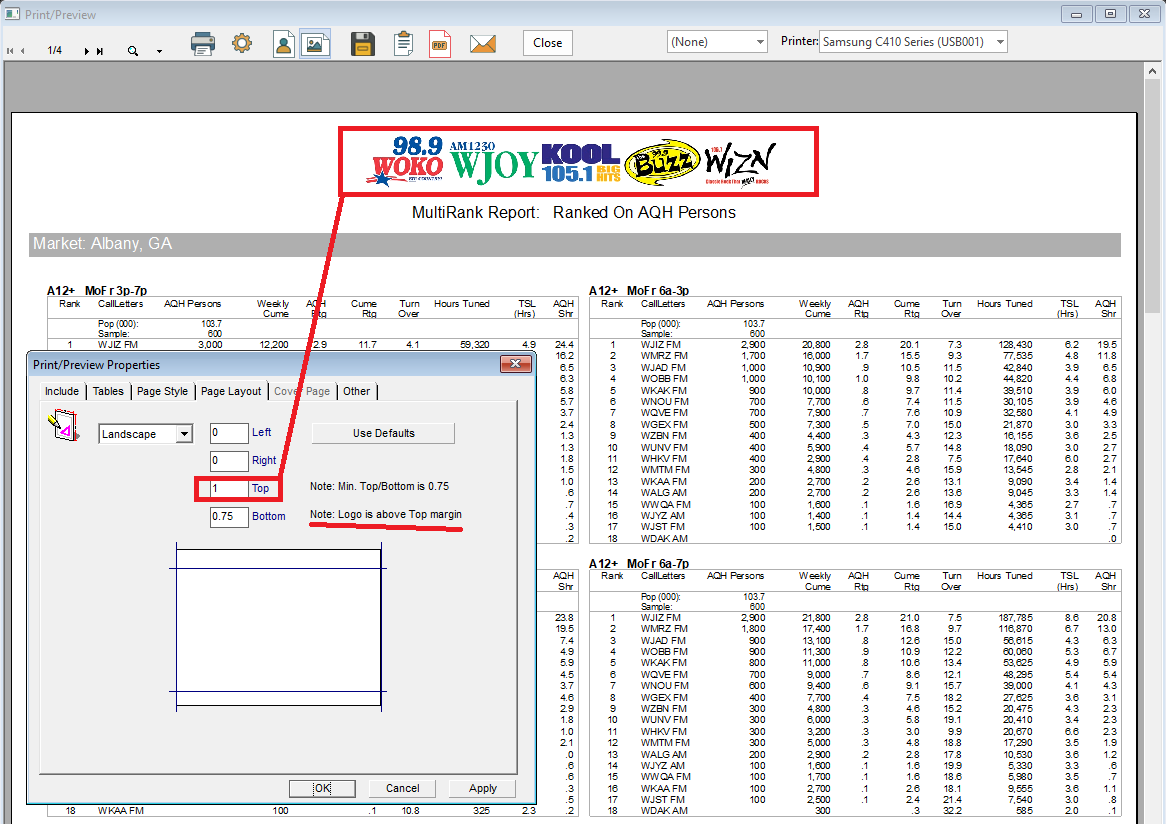
Task: Open the Printer selection dropdown
Action: tap(913, 42)
